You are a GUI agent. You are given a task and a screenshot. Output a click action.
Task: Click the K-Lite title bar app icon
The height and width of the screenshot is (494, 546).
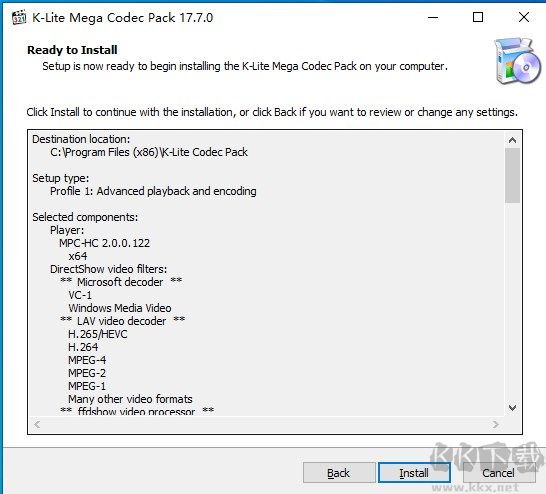click(x=19, y=17)
